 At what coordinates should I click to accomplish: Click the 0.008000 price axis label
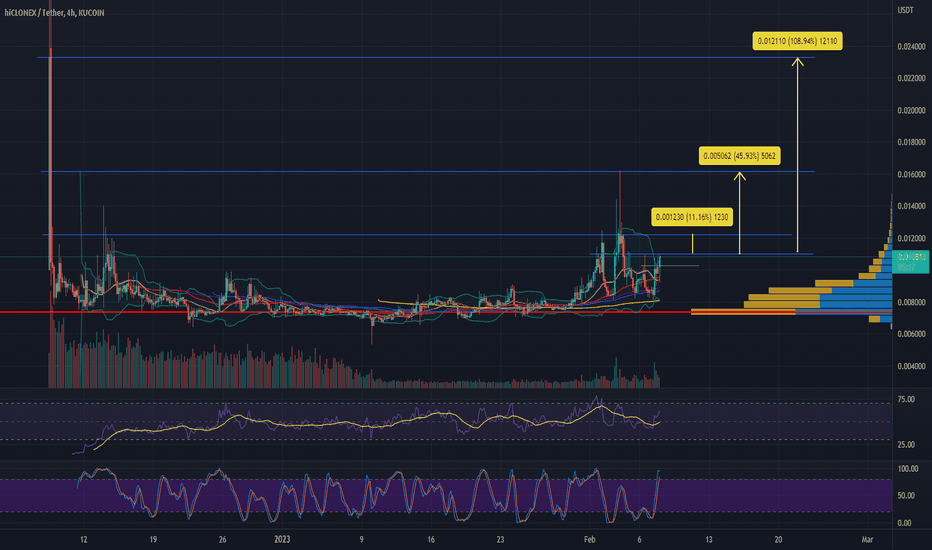(x=911, y=302)
